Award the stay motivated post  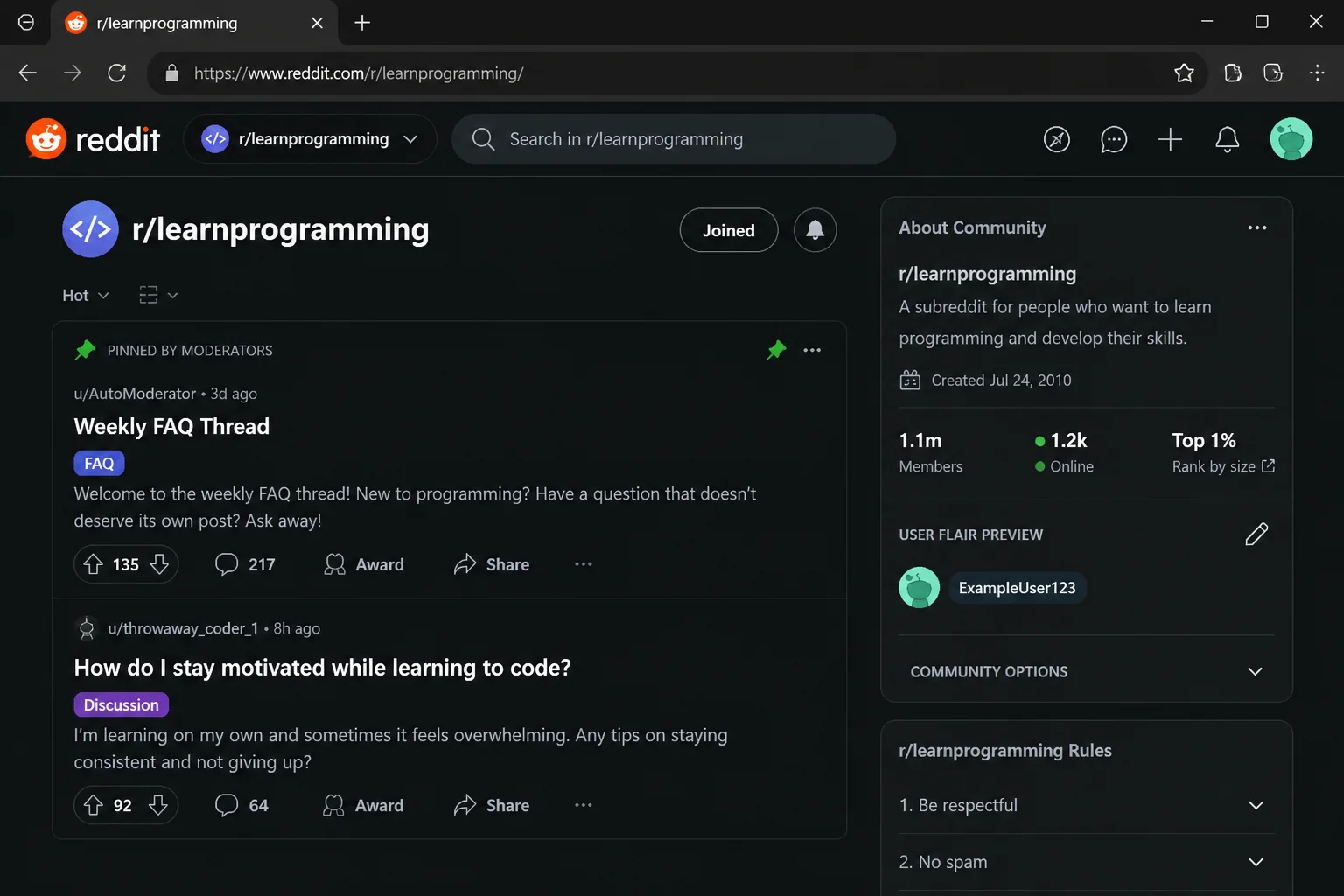[x=363, y=805]
